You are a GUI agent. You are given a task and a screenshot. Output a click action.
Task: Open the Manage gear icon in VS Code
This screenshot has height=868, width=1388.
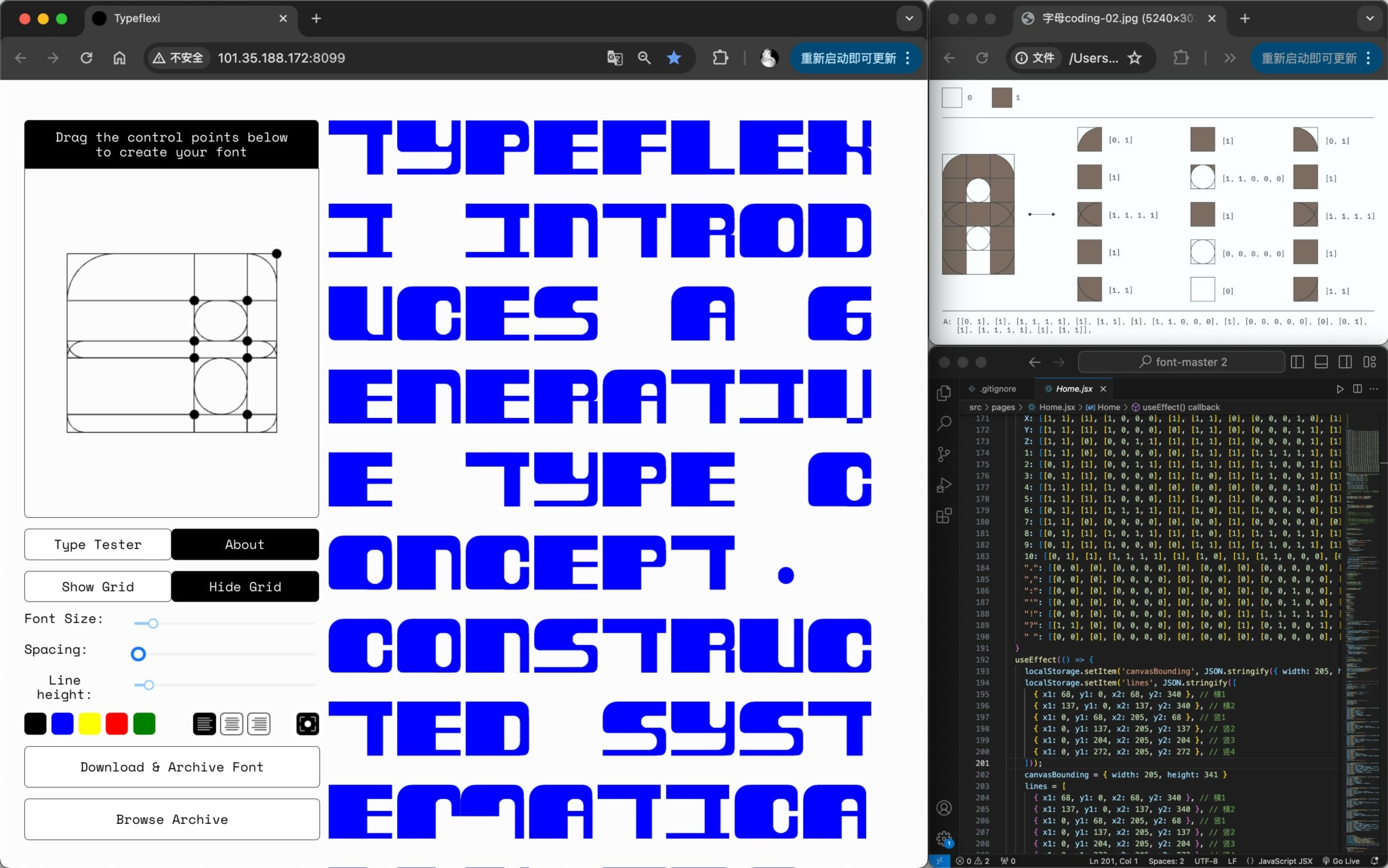click(943, 839)
